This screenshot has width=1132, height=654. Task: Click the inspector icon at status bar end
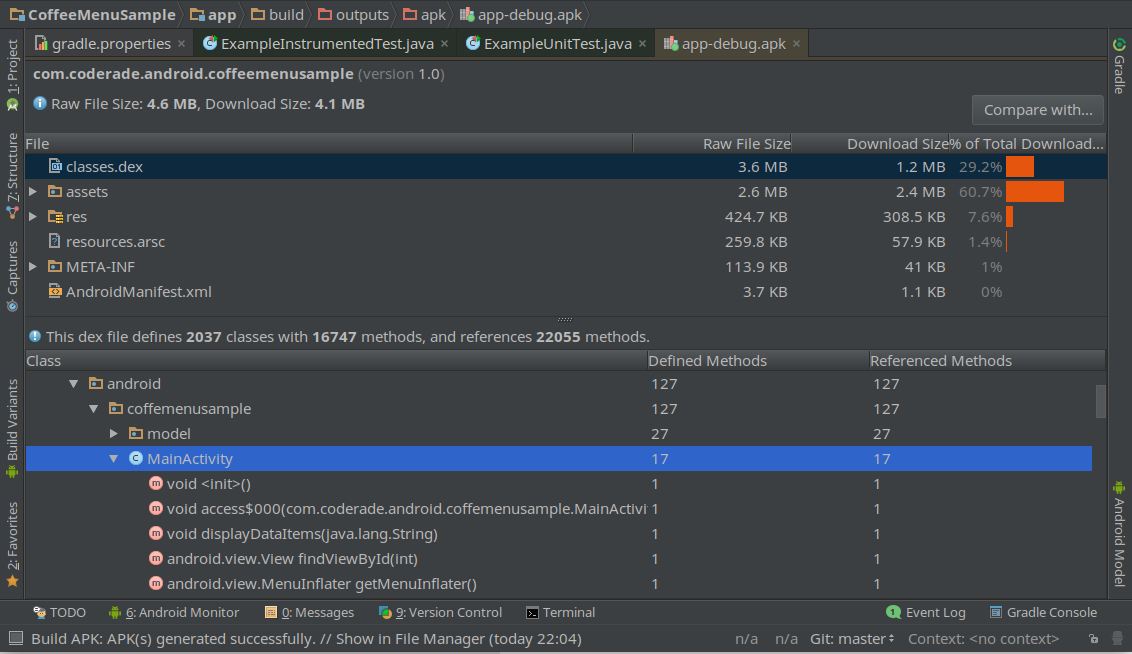coord(1118,639)
